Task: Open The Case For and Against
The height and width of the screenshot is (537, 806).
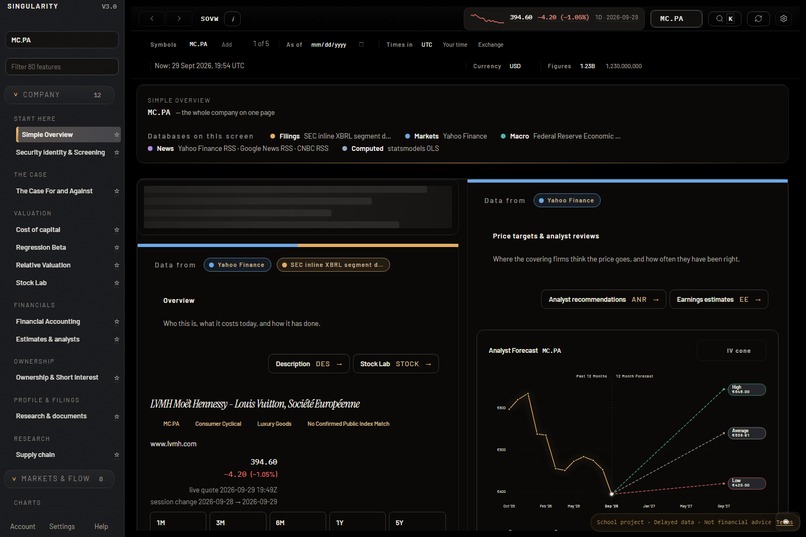Action: (x=54, y=191)
